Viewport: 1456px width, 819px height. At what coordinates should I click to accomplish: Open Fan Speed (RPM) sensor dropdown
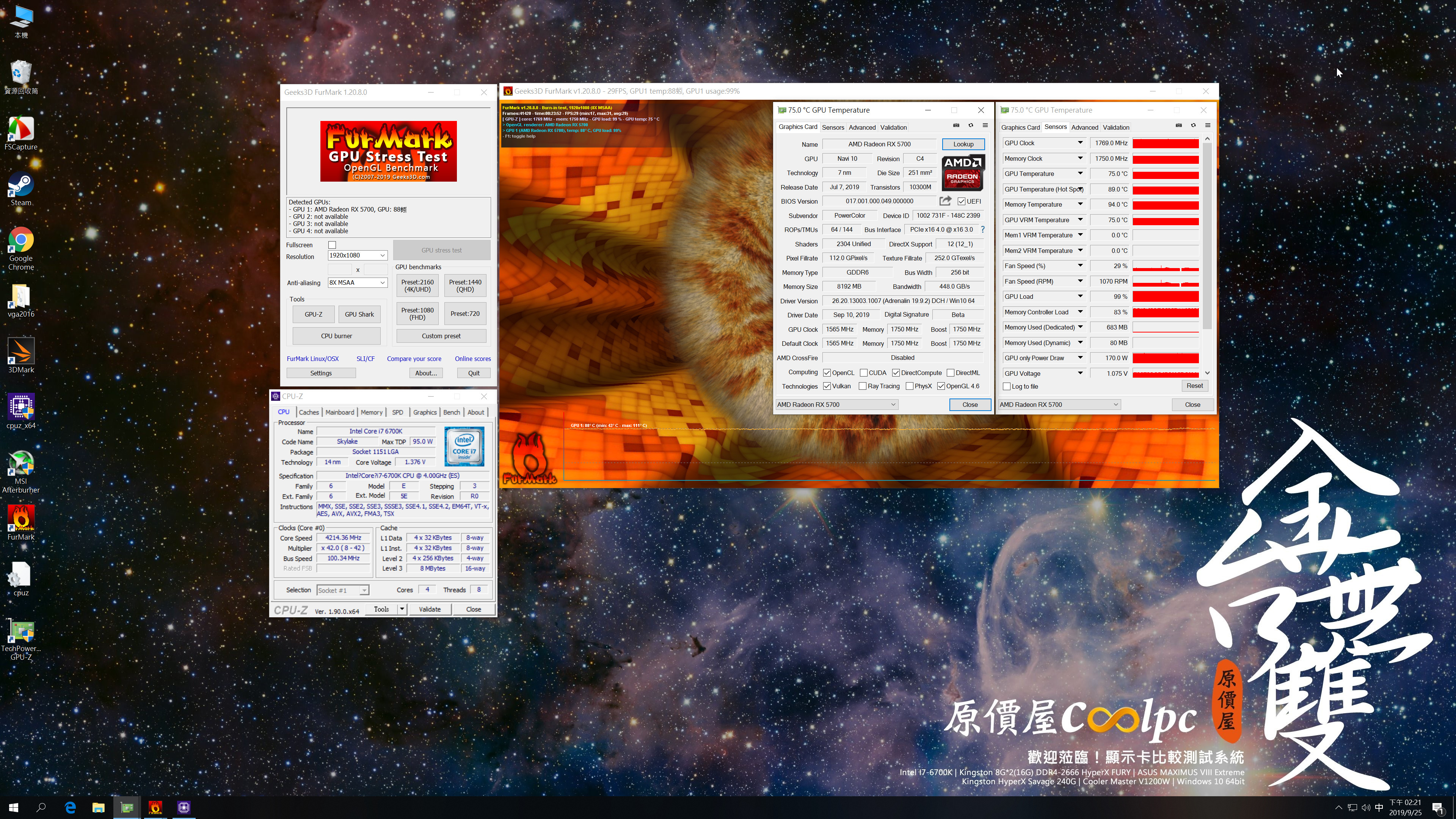click(x=1080, y=281)
